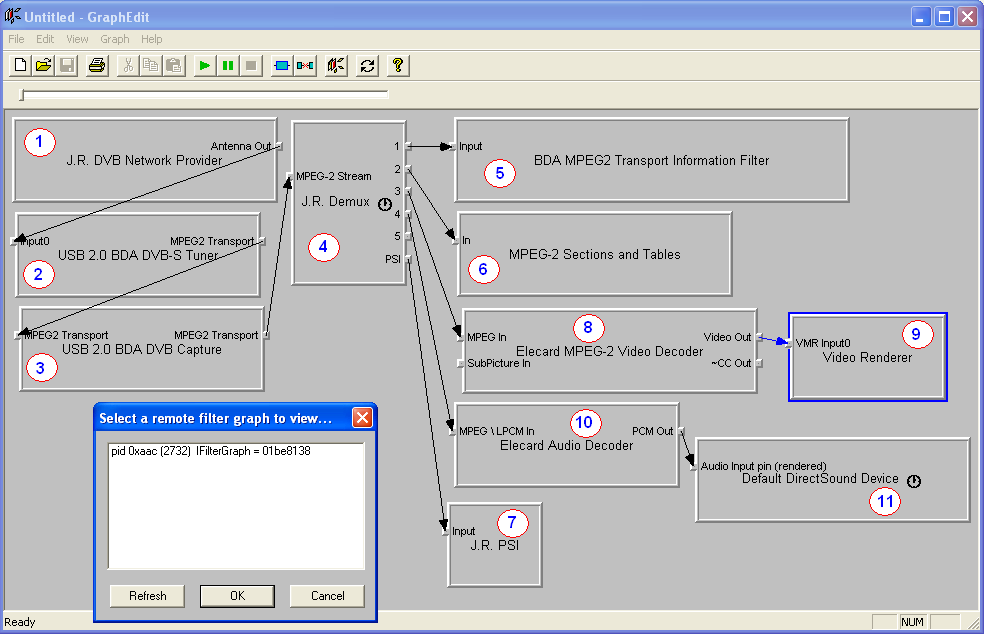Click the clock icon on Default DirectSound Device
This screenshot has height=634, width=984.
[x=914, y=481]
